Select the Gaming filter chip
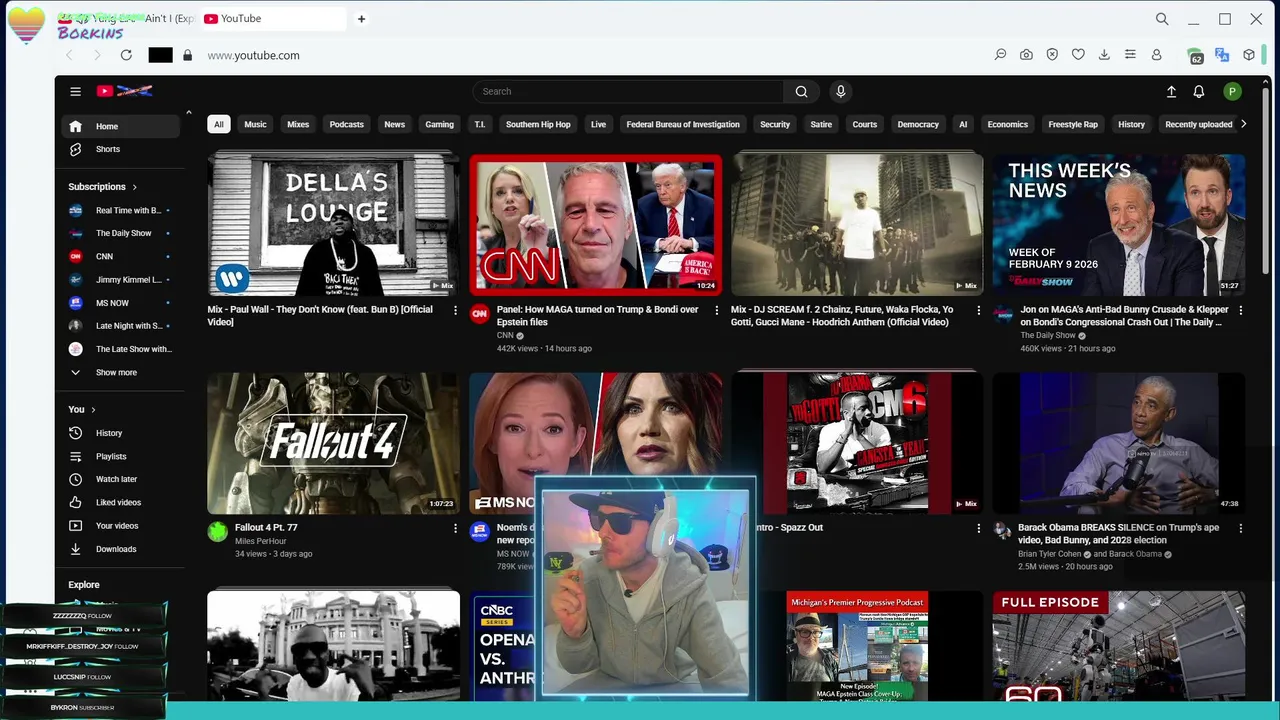Screen dimensions: 1280x720 (439, 124)
